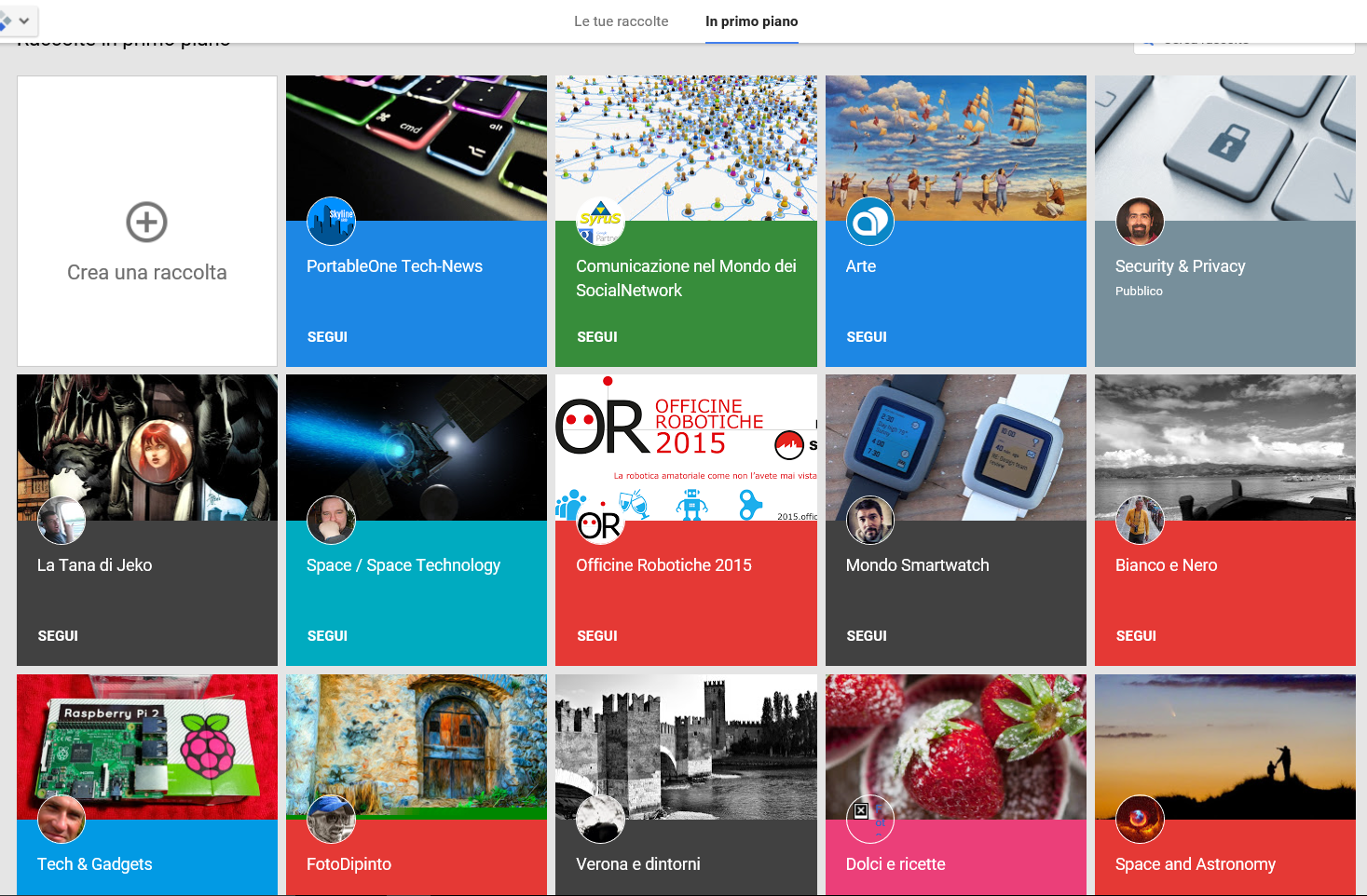Follow Mondo Smartwatch via SEGUI
Image resolution: width=1367 pixels, height=896 pixels.
pos(867,636)
